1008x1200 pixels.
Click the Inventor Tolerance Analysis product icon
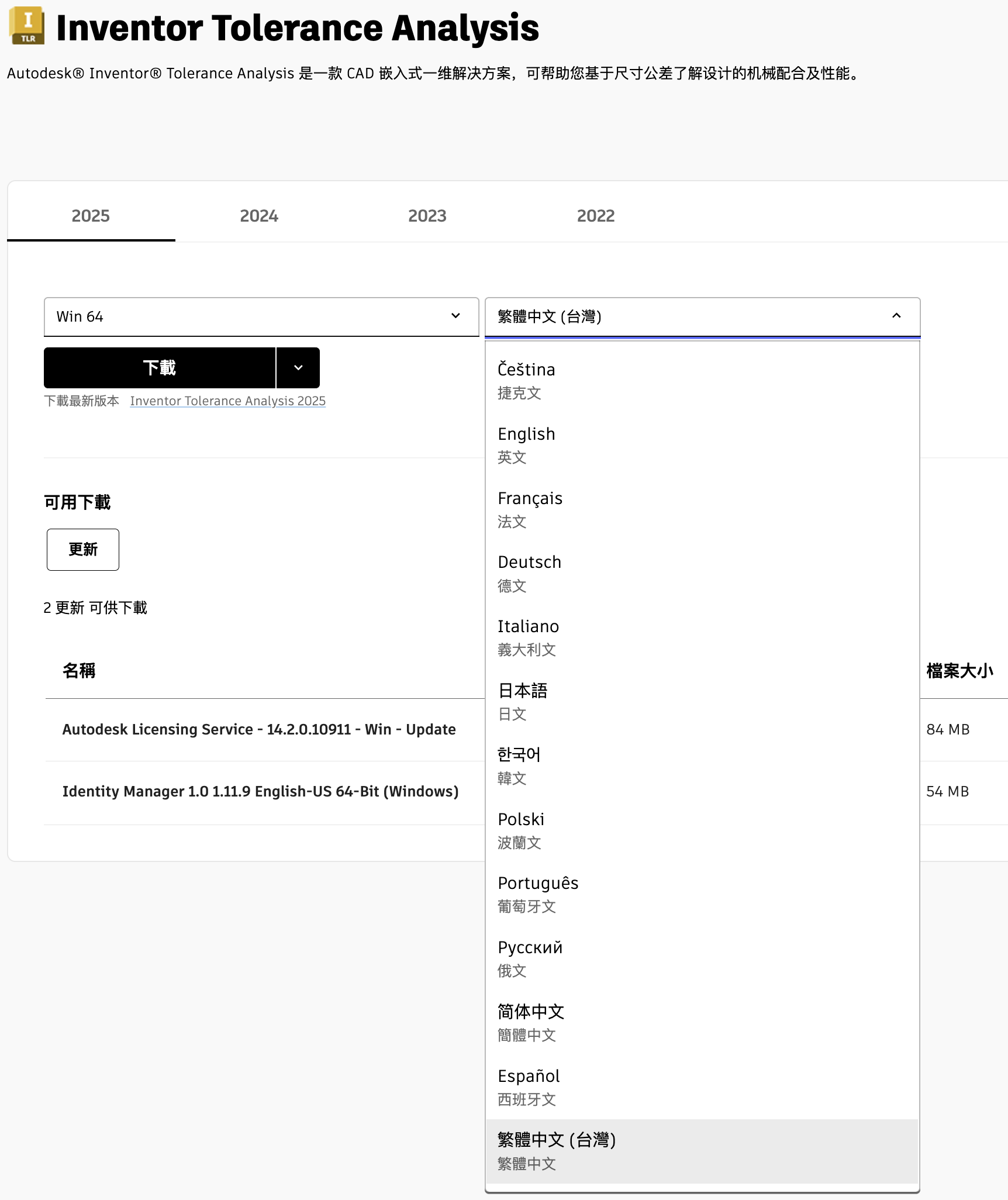[27, 26]
